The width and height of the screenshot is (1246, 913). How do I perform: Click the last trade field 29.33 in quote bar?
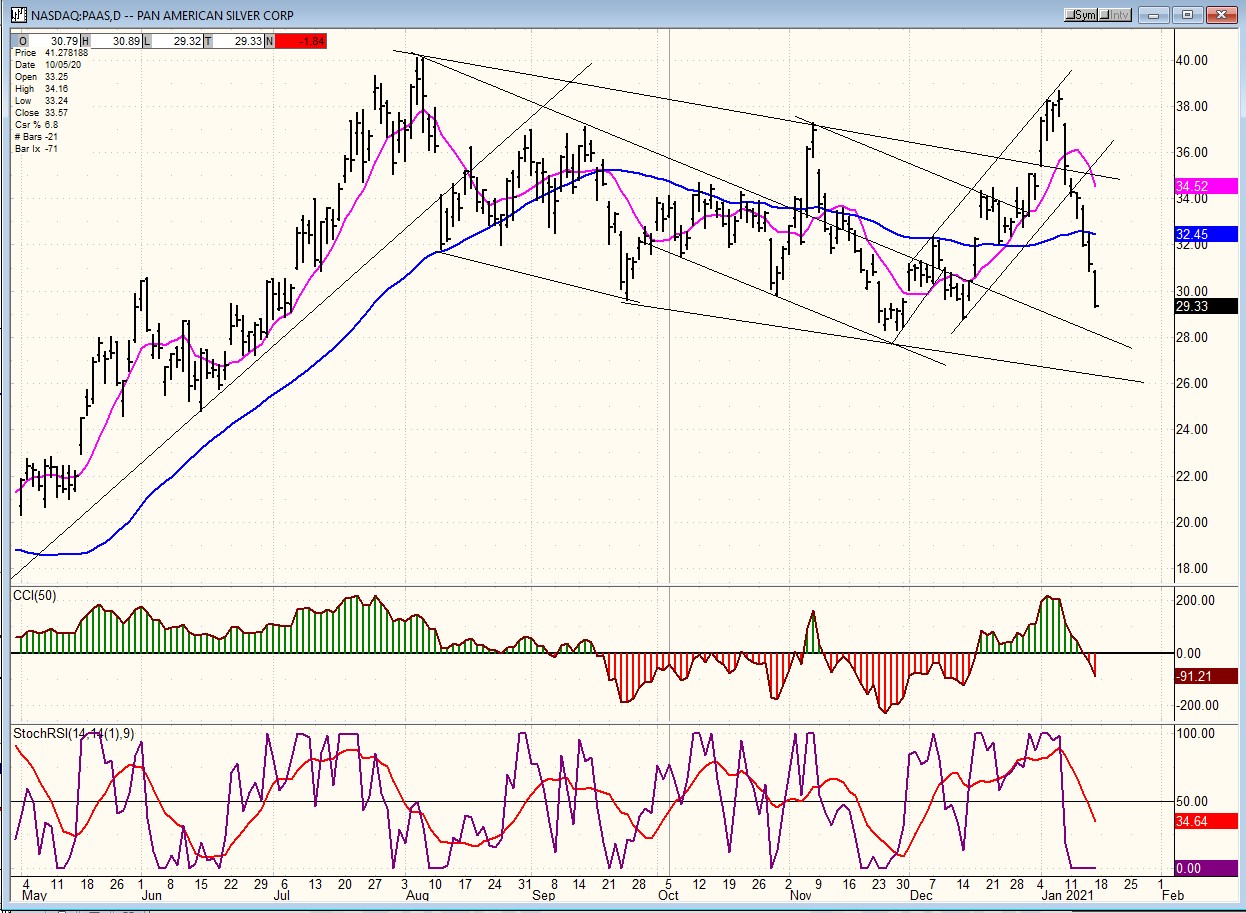(236, 40)
